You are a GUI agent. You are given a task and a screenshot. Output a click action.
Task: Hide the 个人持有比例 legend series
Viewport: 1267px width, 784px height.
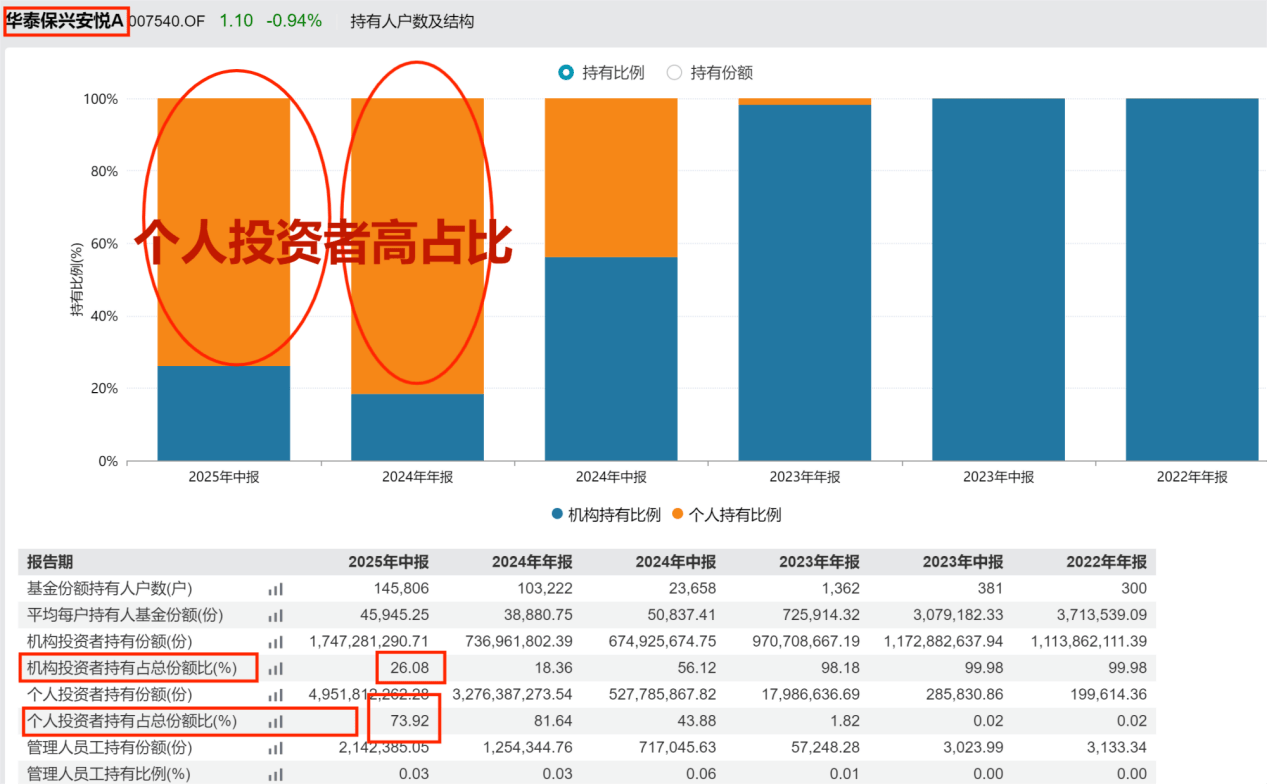(x=725, y=515)
